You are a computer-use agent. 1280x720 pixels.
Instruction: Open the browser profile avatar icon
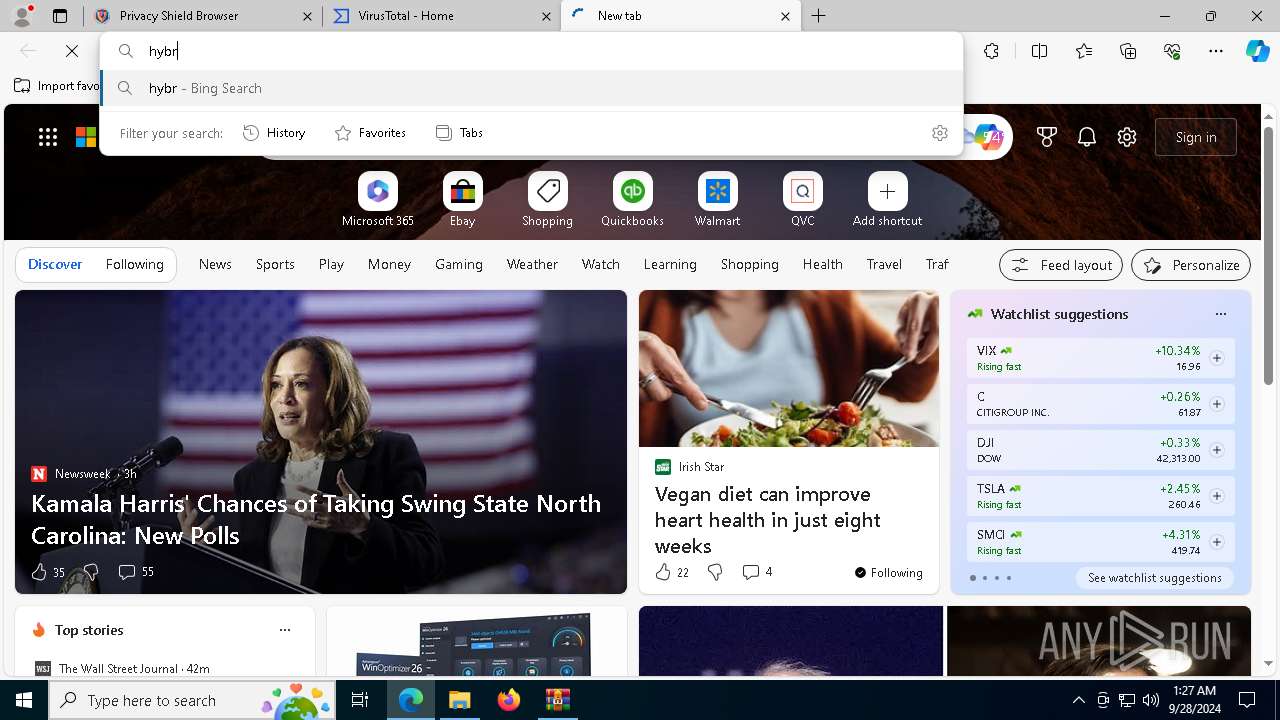[21, 16]
